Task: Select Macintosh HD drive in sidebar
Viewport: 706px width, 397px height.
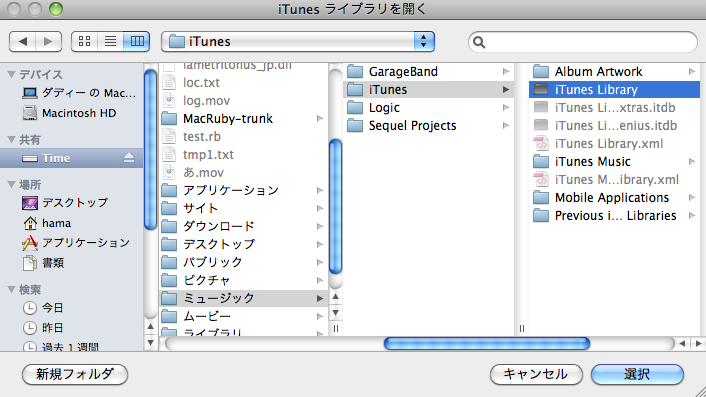Action: [x=72, y=113]
